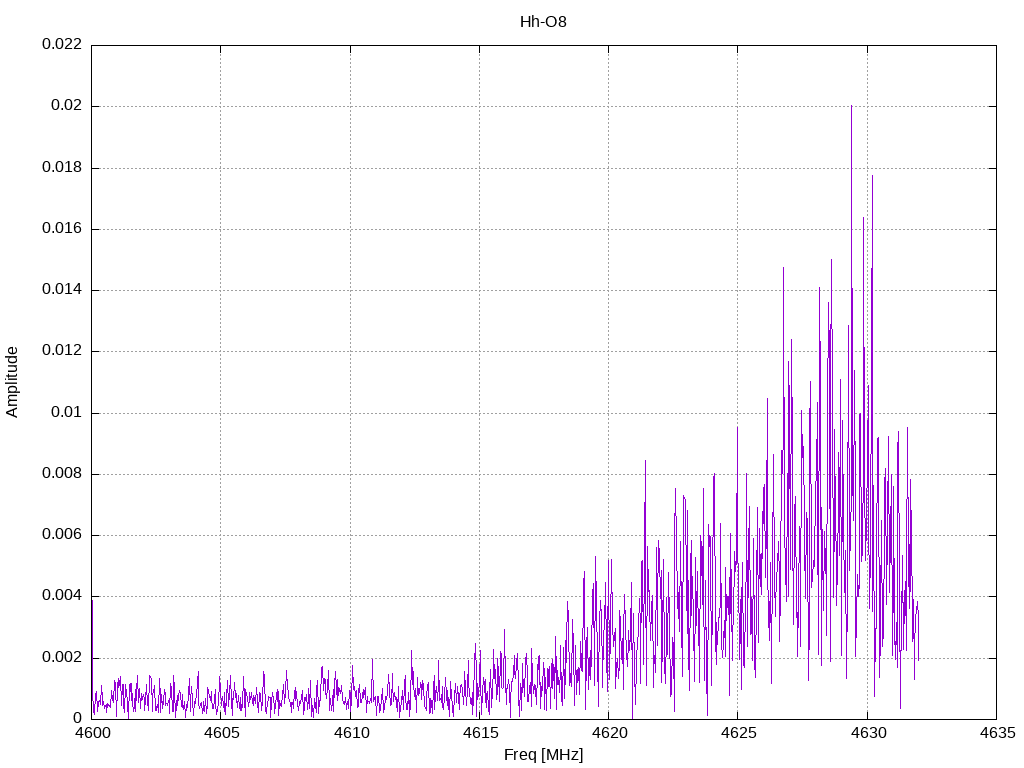Click the 4630 x-axis tick label
This screenshot has height=768, width=1024.
tap(866, 734)
